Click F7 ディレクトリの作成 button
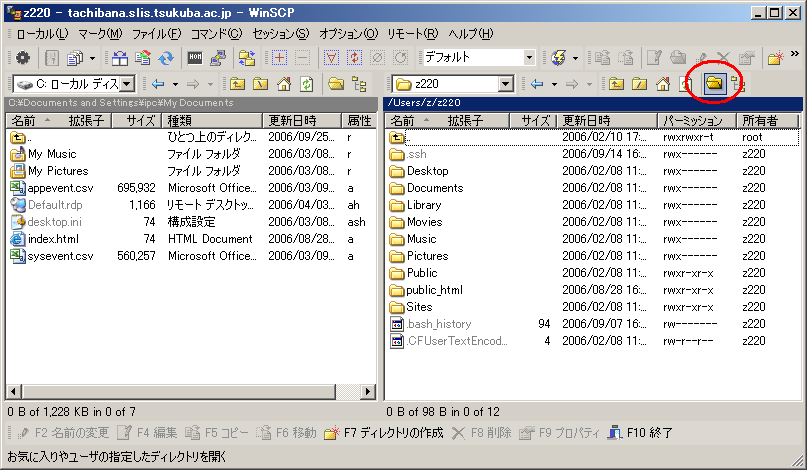The width and height of the screenshot is (807, 470). pos(383,433)
